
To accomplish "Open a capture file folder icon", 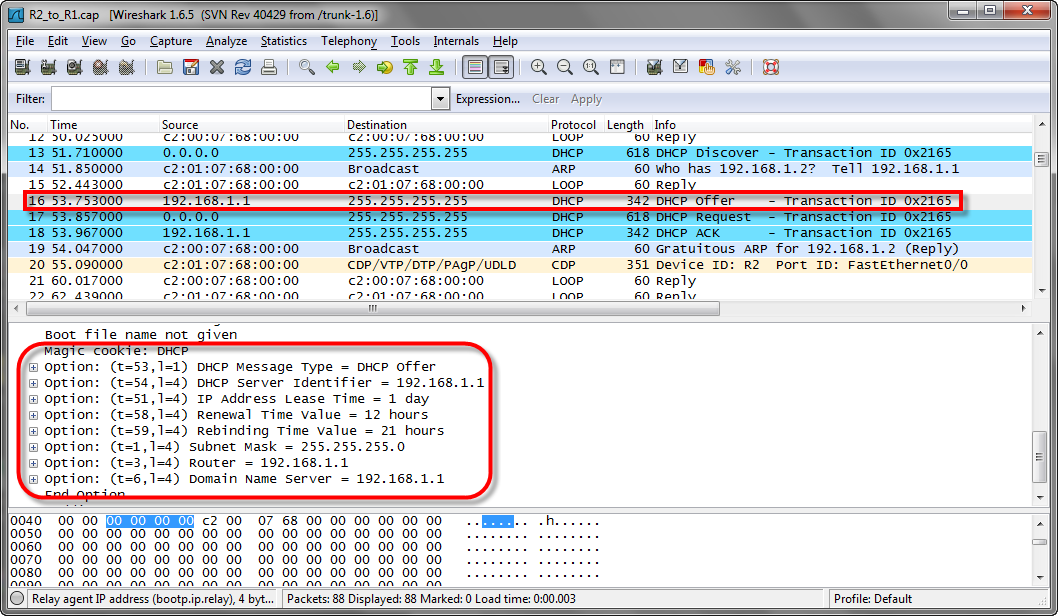I will click(165, 67).
